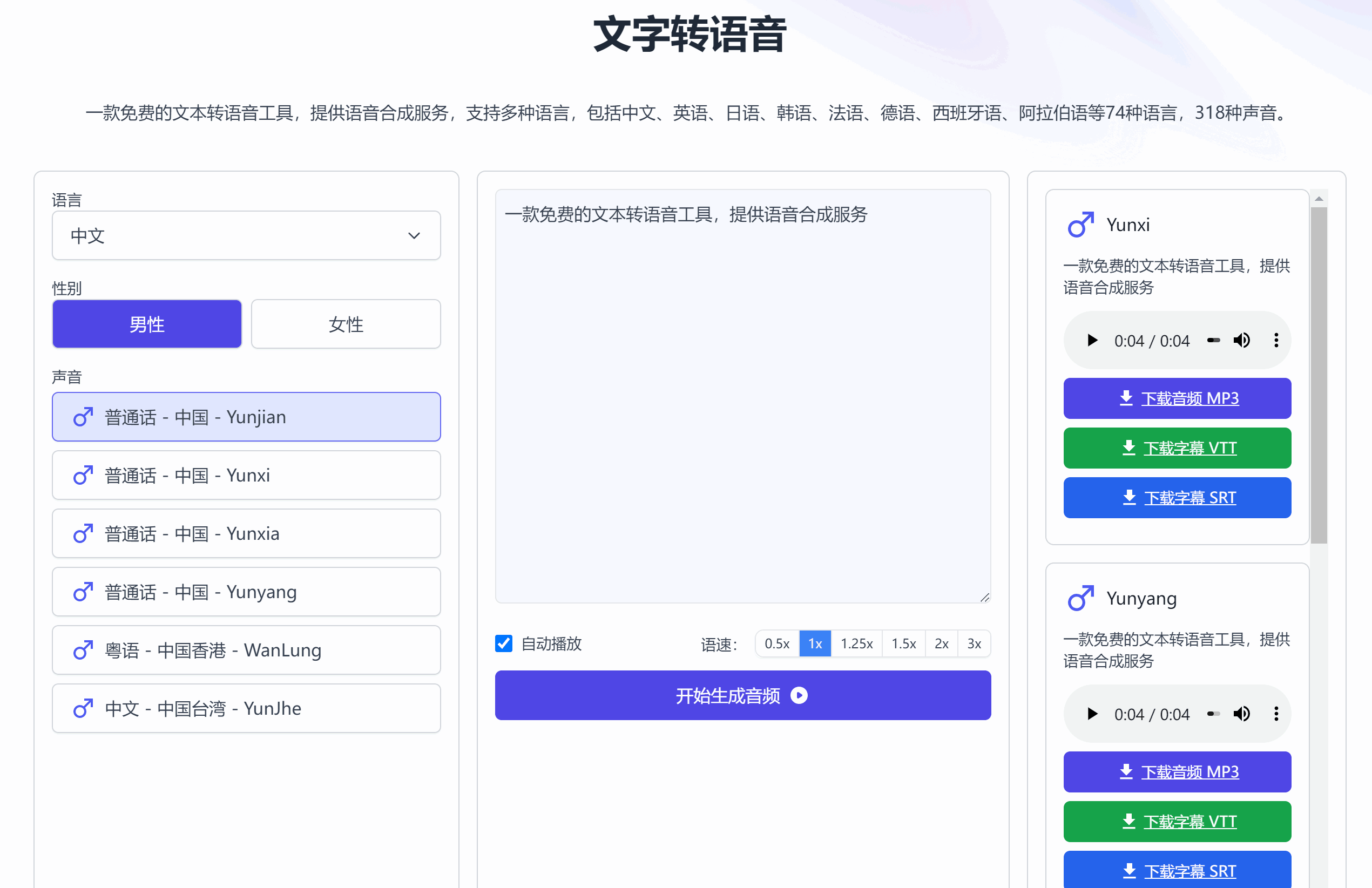Screen dimensions: 1372x888
Task: Toggle the 自动播放 checkbox
Action: (x=504, y=643)
